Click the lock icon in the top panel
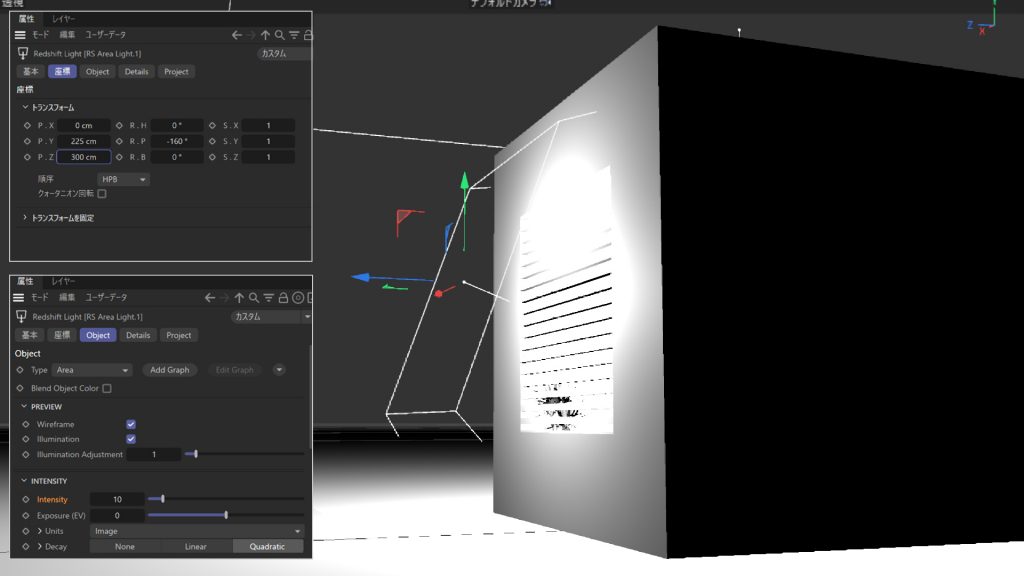The width and height of the screenshot is (1024, 576). [x=306, y=34]
